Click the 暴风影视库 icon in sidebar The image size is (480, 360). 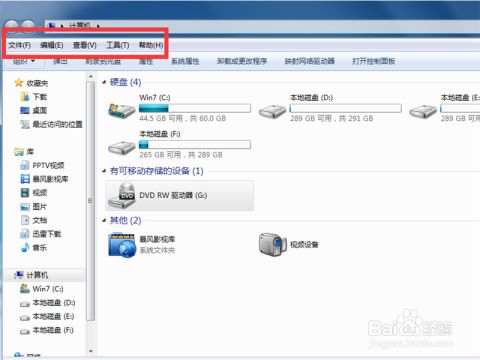[25, 179]
